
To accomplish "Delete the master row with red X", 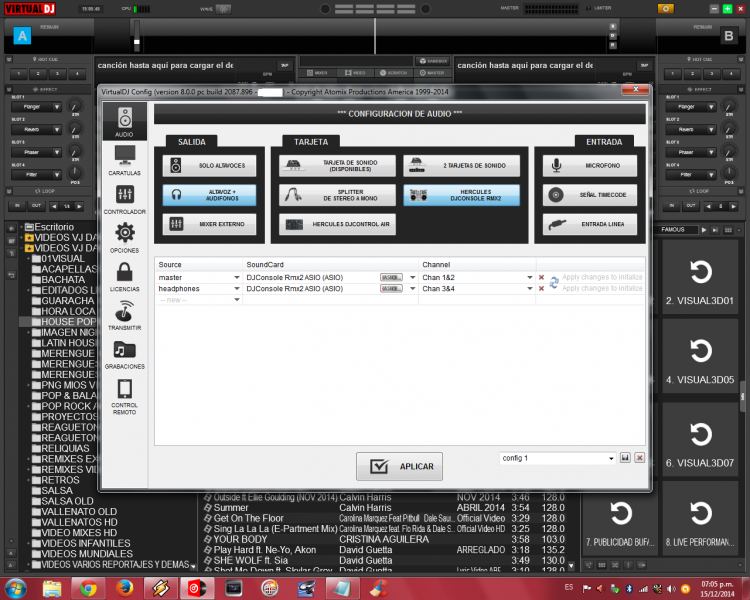I will 541,277.
